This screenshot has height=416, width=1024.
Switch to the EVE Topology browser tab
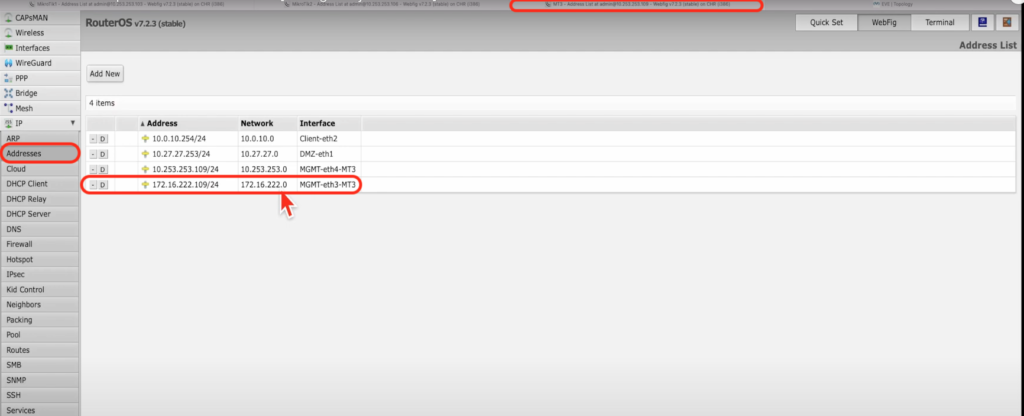(x=886, y=4)
